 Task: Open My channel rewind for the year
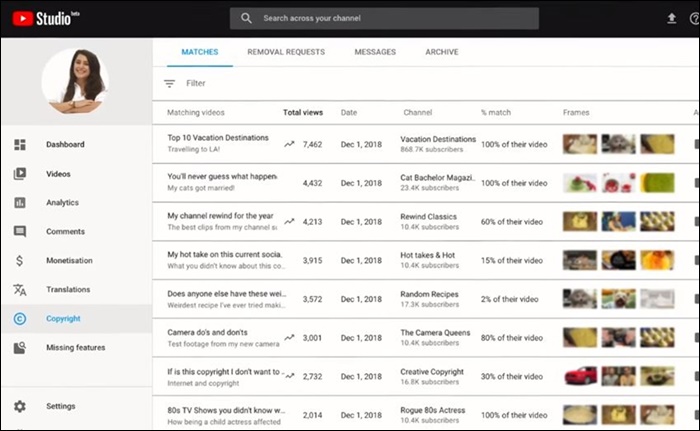click(x=220, y=216)
